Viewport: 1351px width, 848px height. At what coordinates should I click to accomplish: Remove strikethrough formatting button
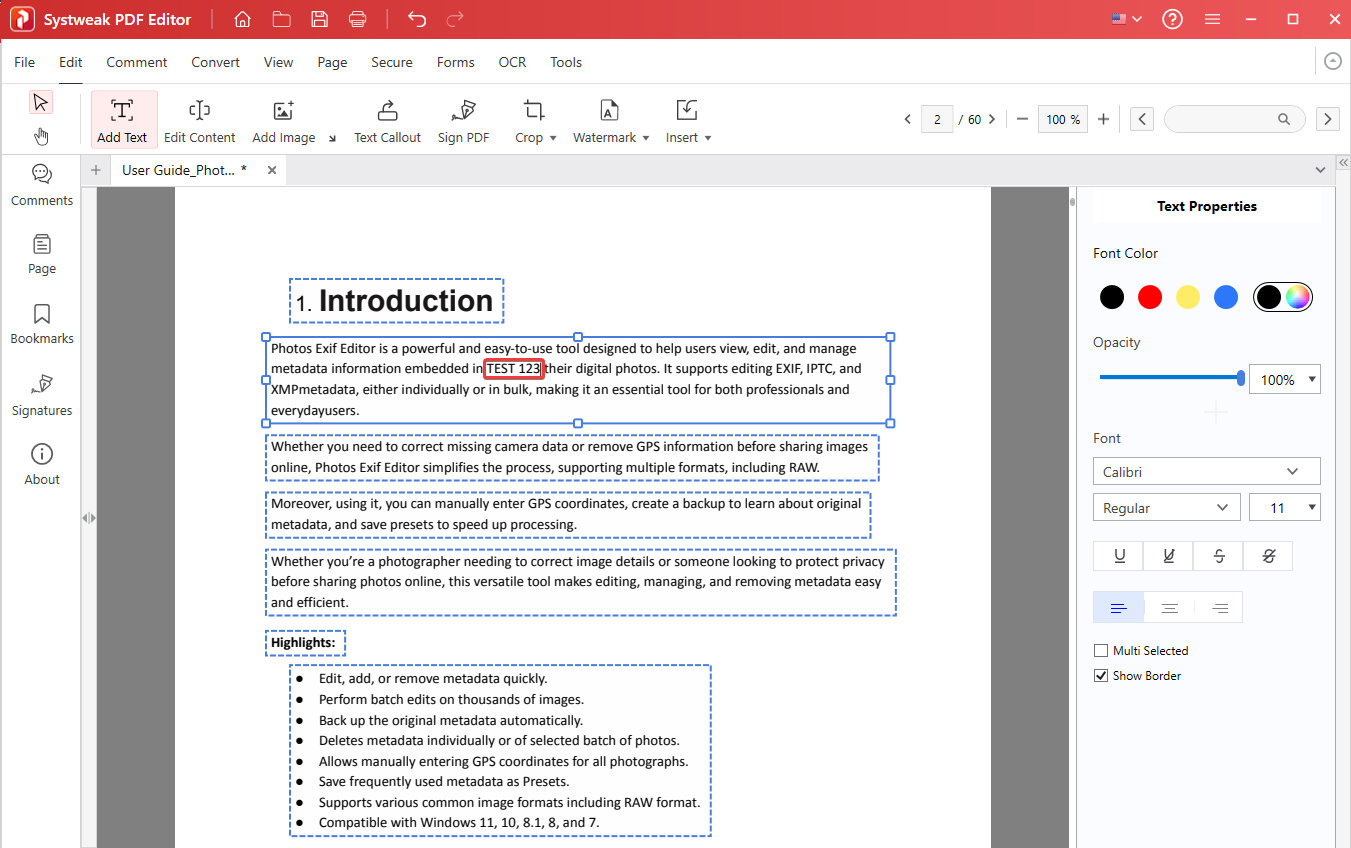click(x=1268, y=556)
